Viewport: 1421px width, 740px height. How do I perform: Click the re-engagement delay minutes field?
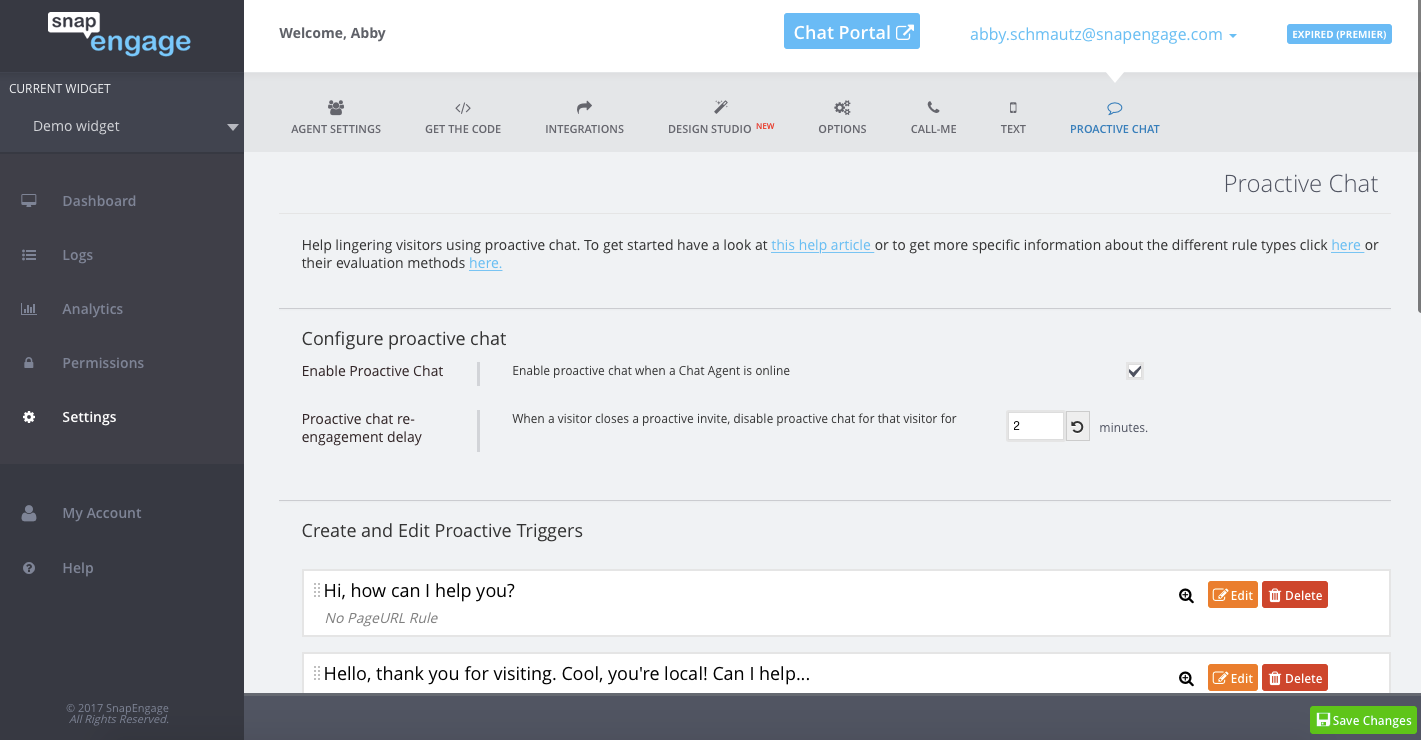click(1035, 426)
